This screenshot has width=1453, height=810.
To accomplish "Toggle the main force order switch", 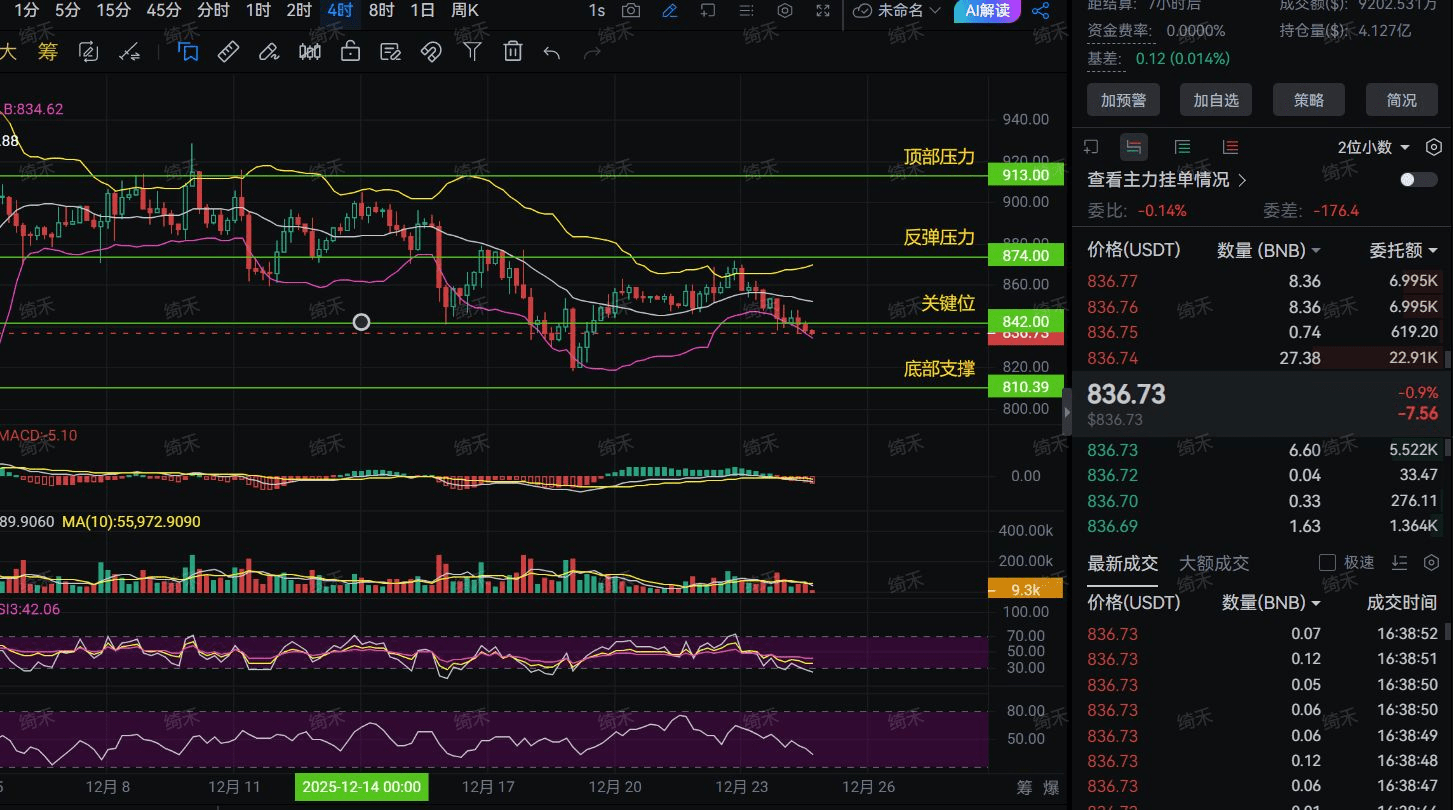I will pos(1419,180).
